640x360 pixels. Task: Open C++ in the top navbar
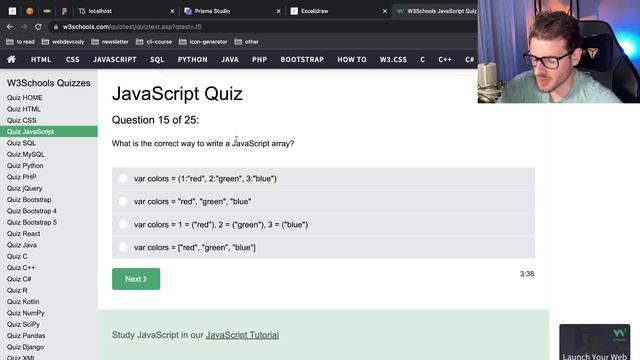point(445,60)
